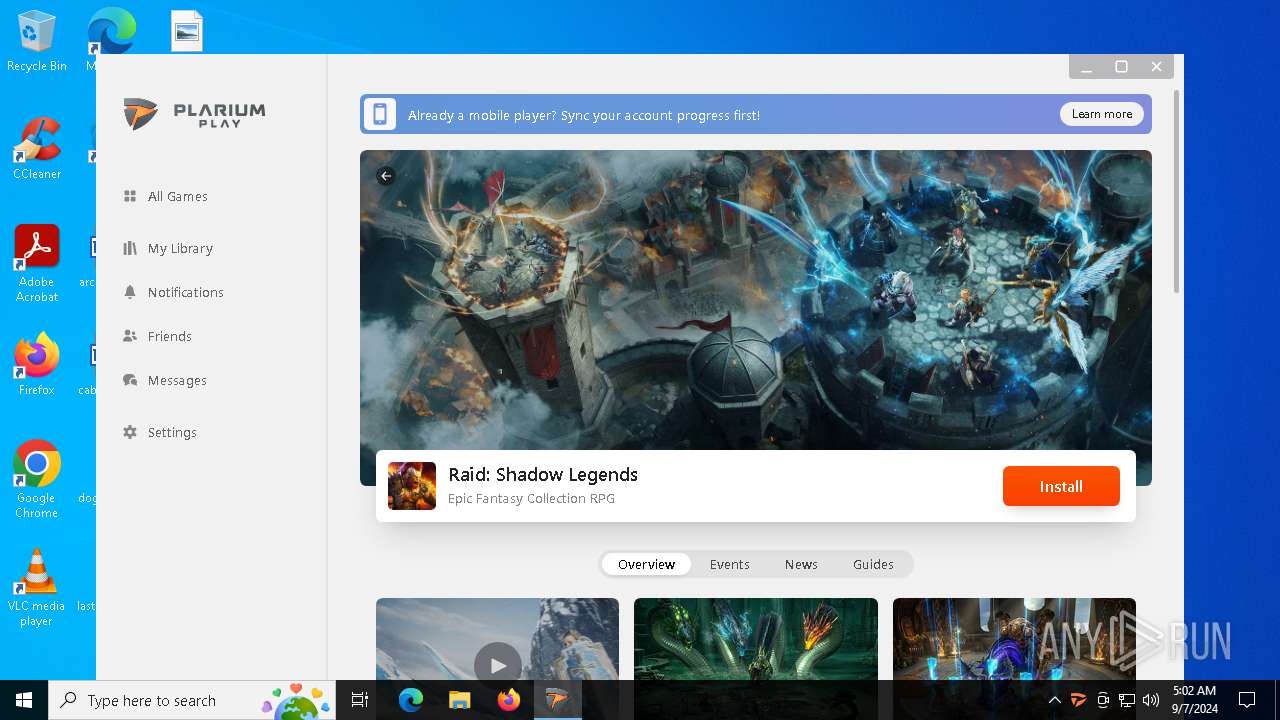
Task: Minimize the Plarium Play window
Action: (x=1086, y=67)
